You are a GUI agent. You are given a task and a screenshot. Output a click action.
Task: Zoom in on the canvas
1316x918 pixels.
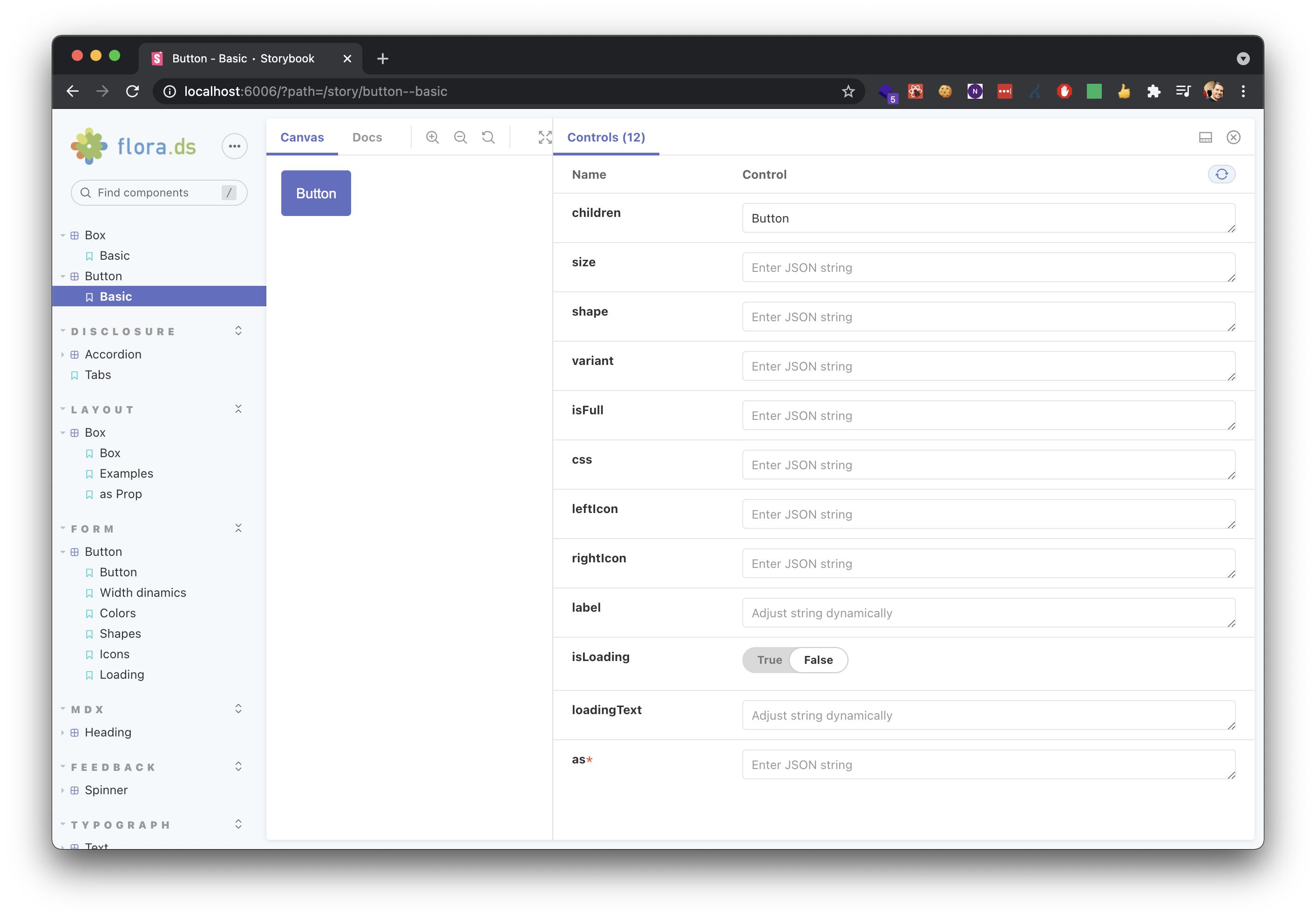(x=432, y=137)
